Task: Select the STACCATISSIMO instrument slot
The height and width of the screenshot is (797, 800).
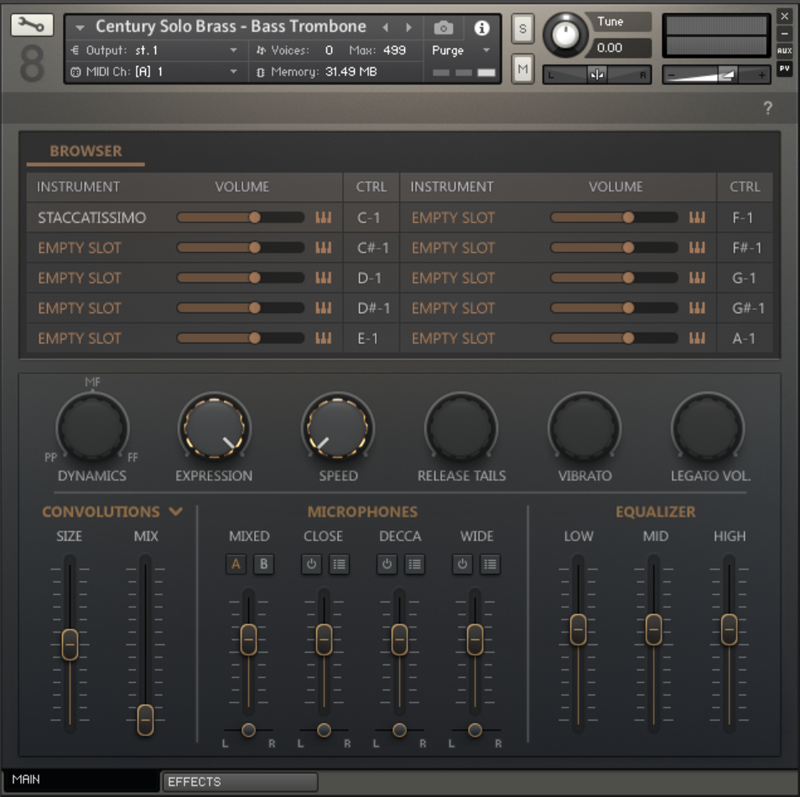Action: 92,217
